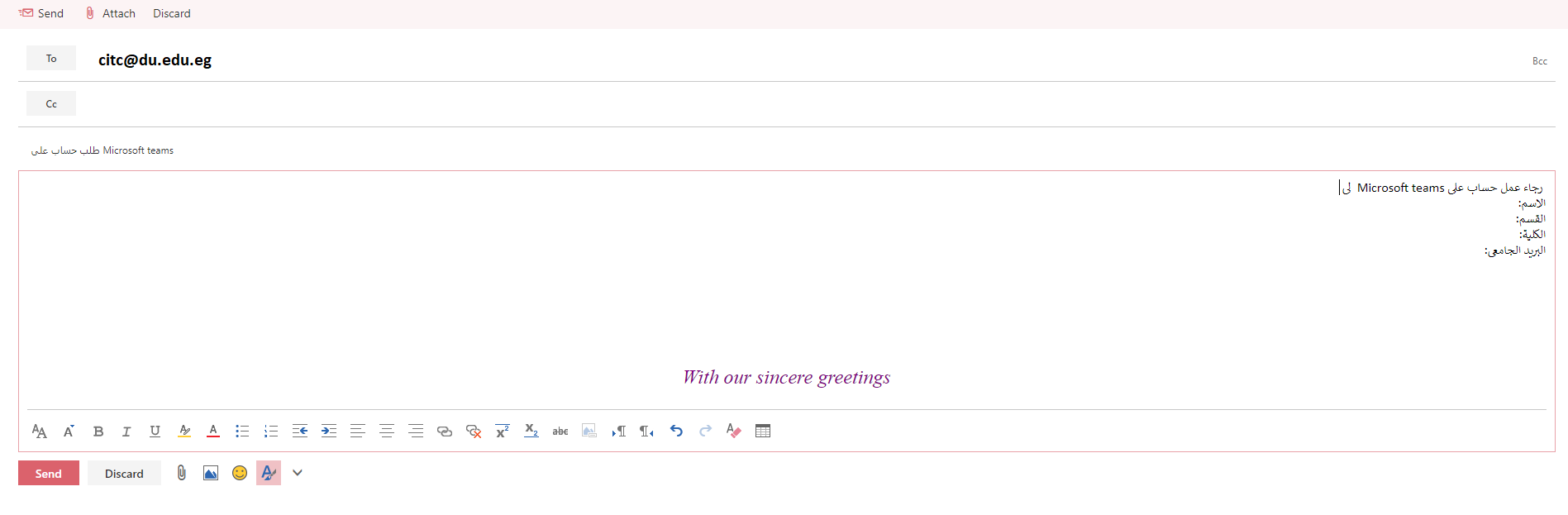Set left-to-right text direction
Screen dimensions: 1568x515
[x=618, y=431]
